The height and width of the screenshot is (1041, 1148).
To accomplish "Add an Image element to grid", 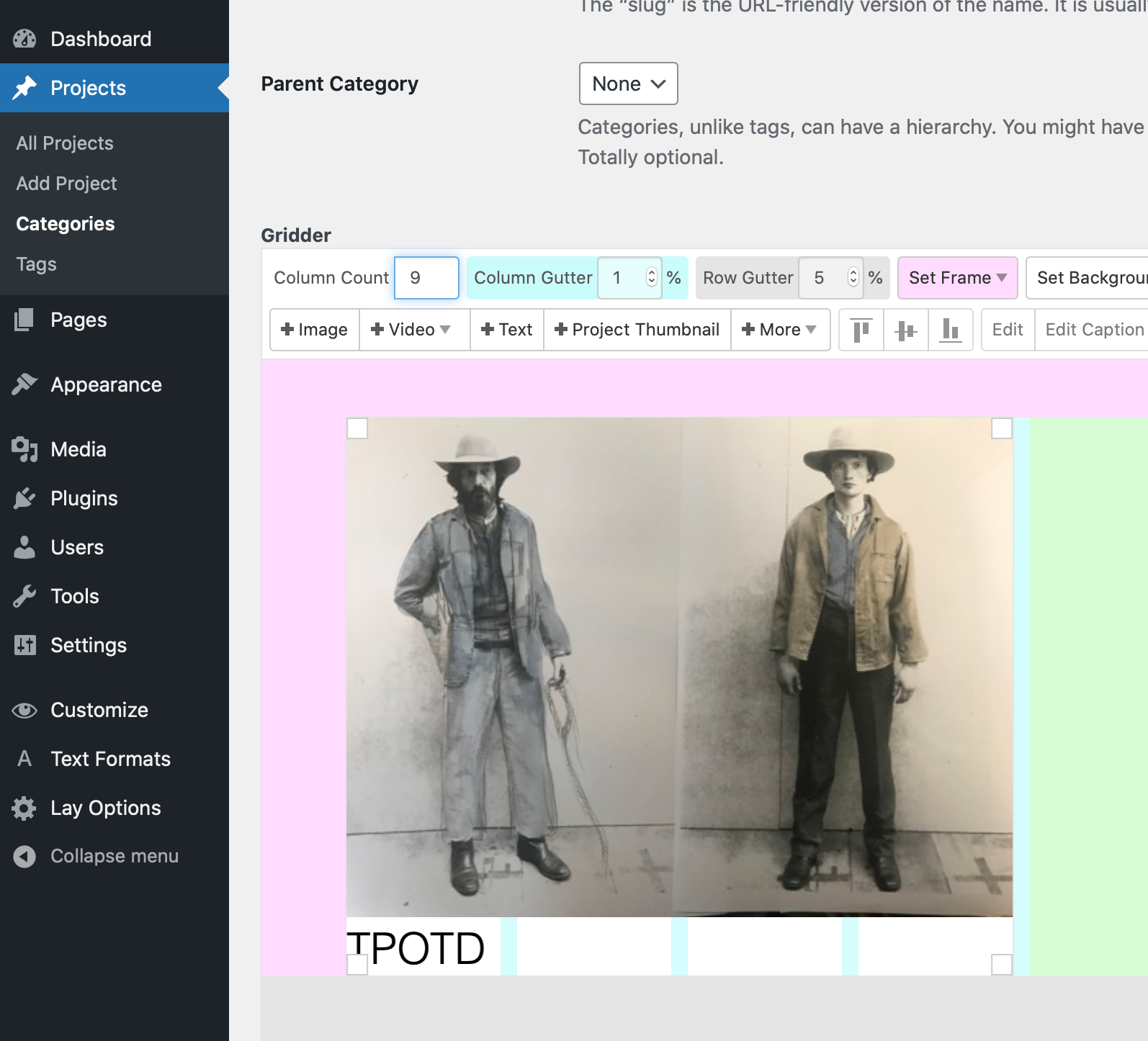I will (x=315, y=330).
